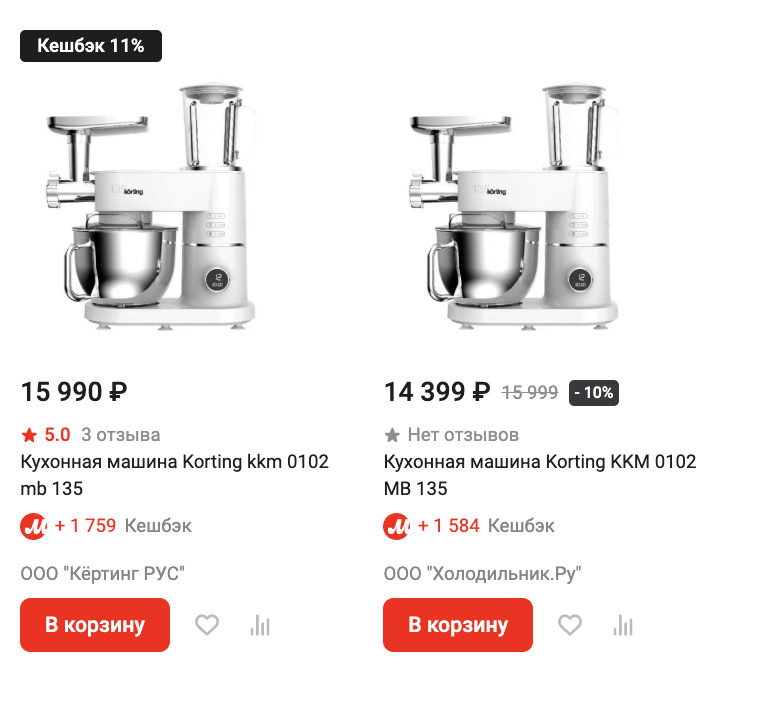770x728 pixels.
Task: Open seller ООО "Холодильник.Ру"
Action: click(x=483, y=574)
